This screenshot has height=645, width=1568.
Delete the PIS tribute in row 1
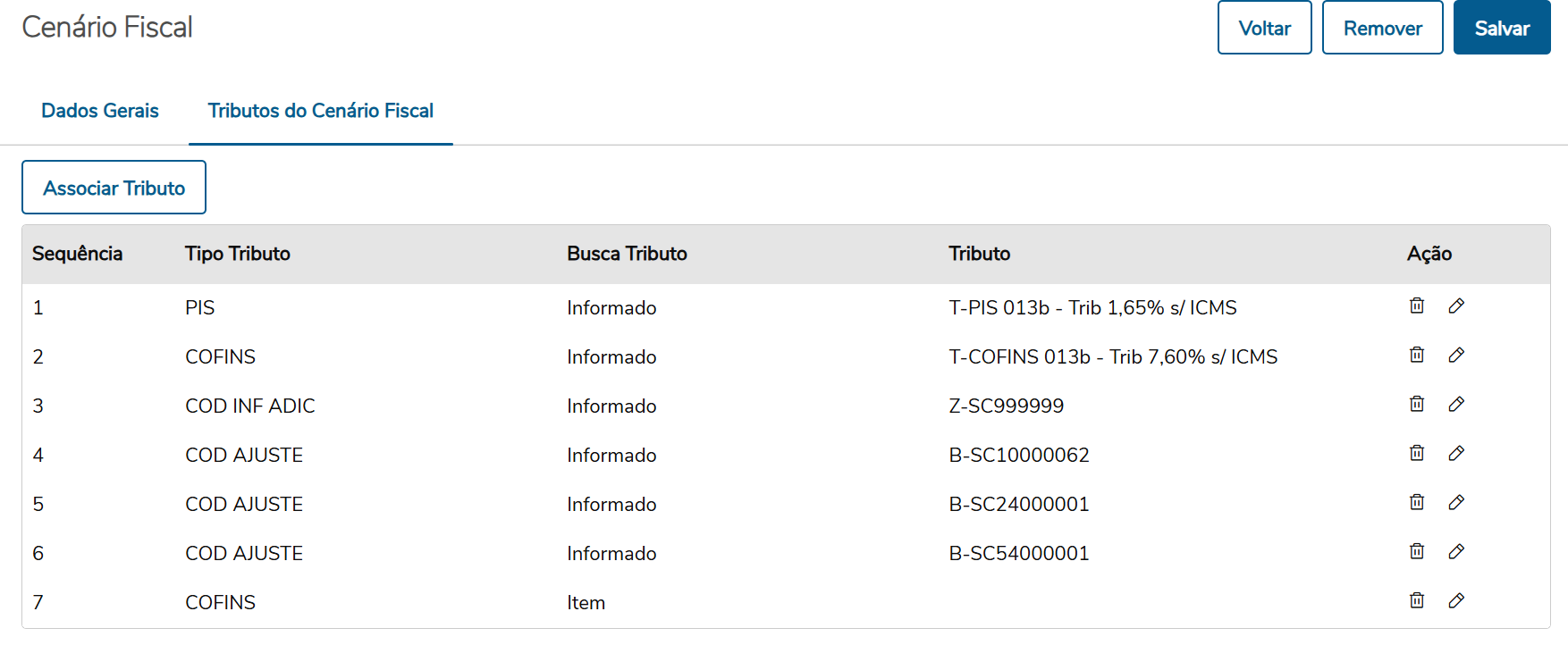click(x=1417, y=306)
